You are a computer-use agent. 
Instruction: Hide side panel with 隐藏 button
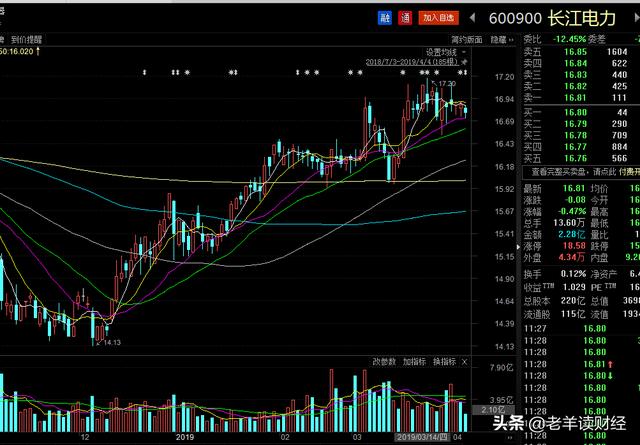pos(502,40)
